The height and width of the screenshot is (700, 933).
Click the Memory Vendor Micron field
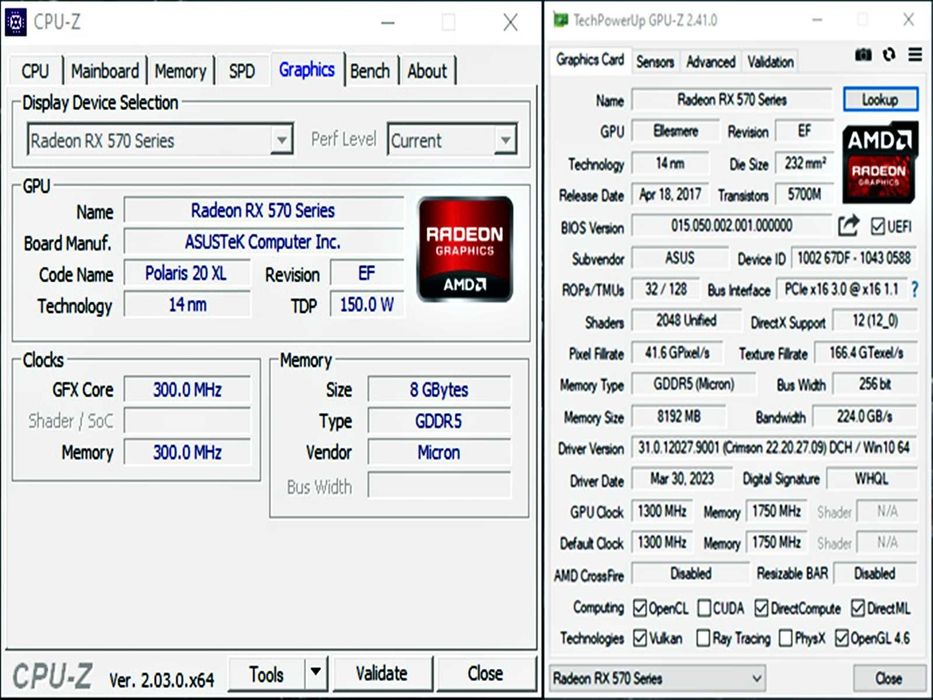point(439,452)
